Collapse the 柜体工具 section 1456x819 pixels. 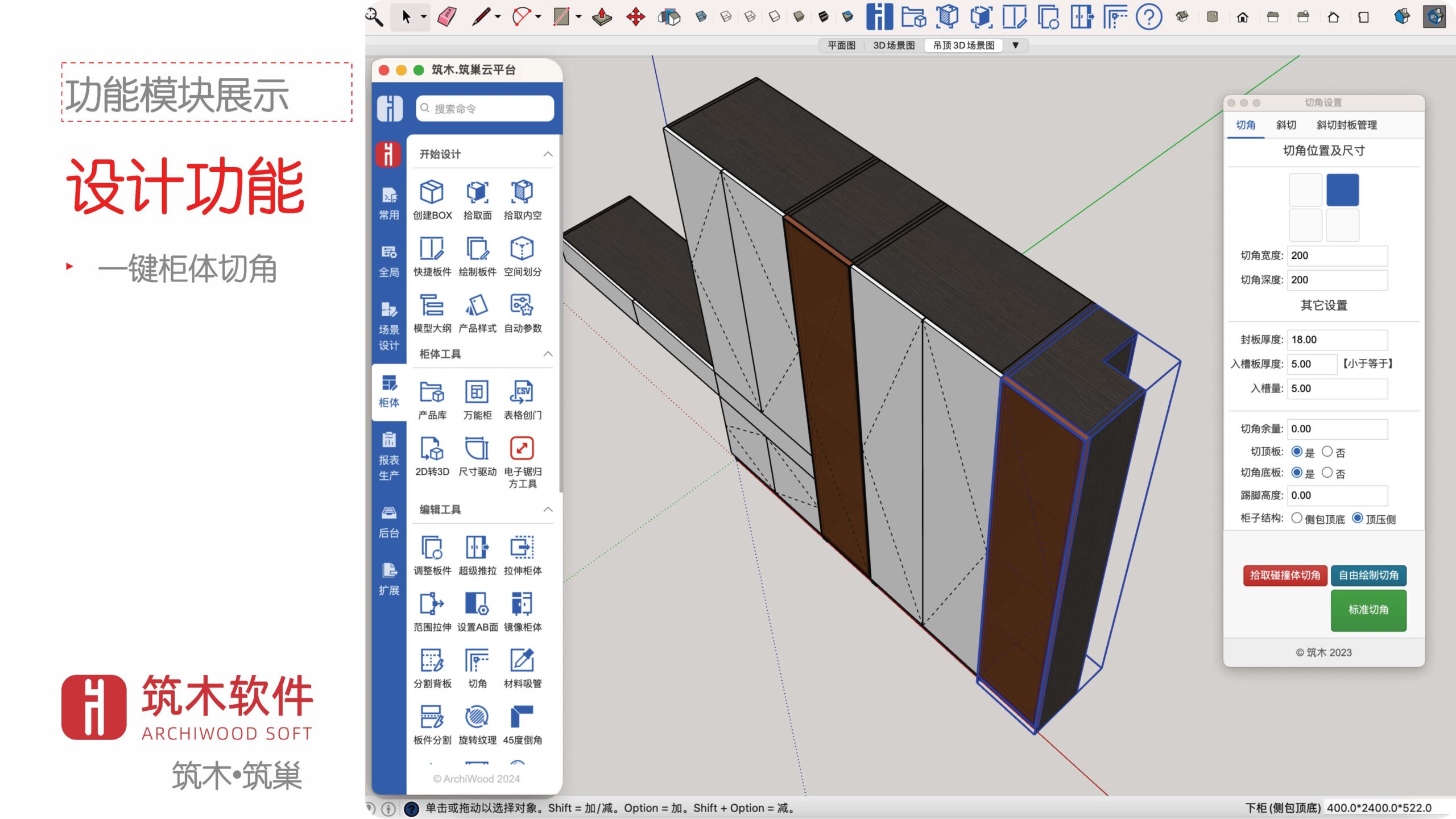(548, 354)
